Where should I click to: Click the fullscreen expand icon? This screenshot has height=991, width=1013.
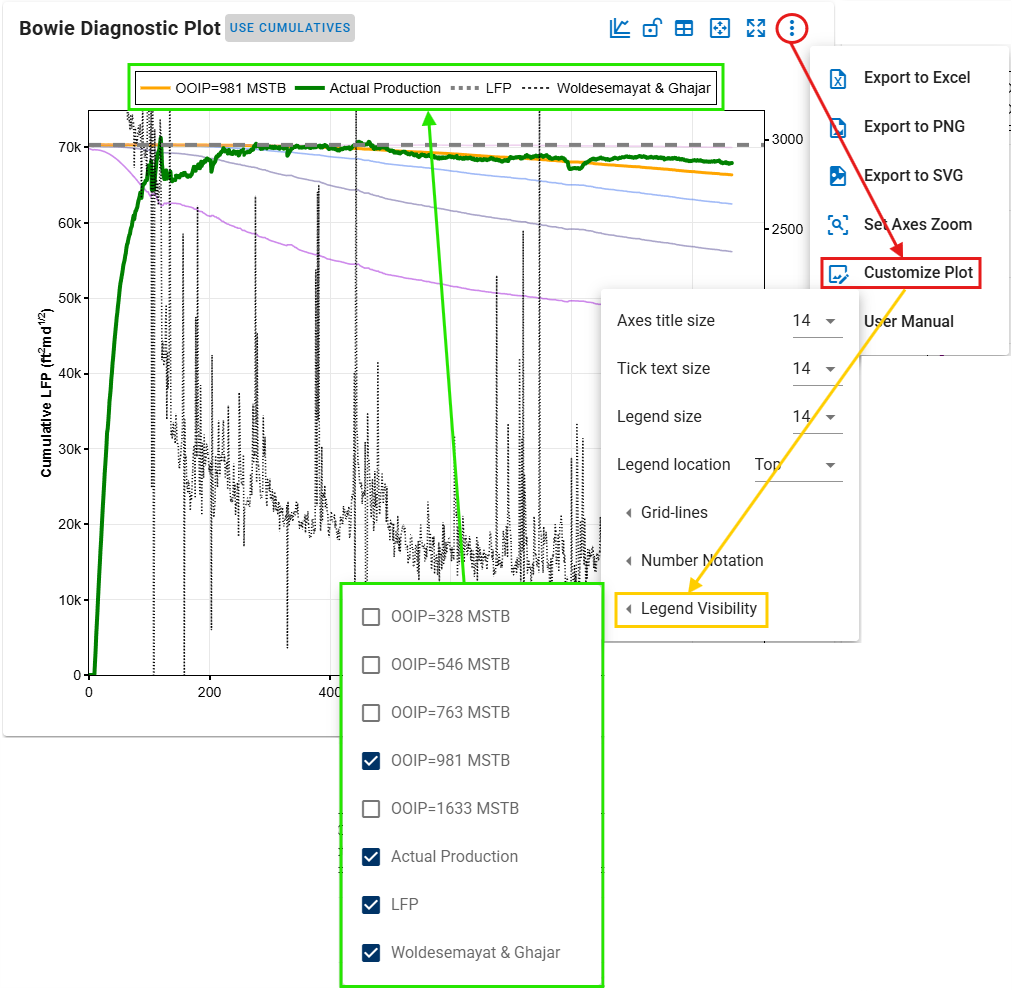click(x=755, y=28)
